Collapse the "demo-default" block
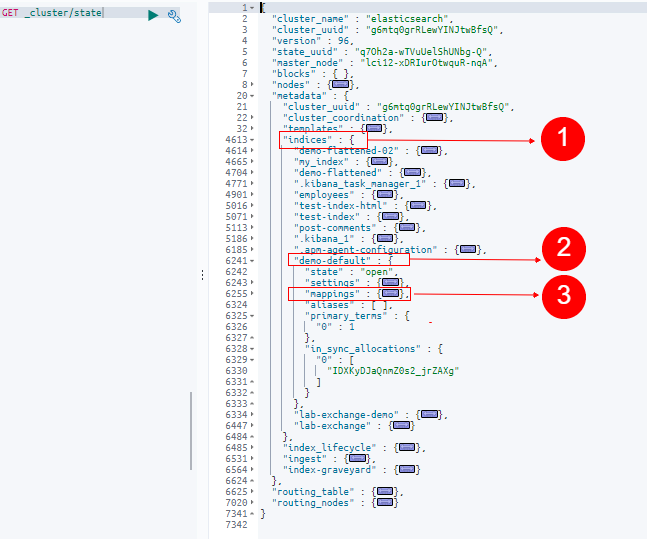 (x=252, y=261)
